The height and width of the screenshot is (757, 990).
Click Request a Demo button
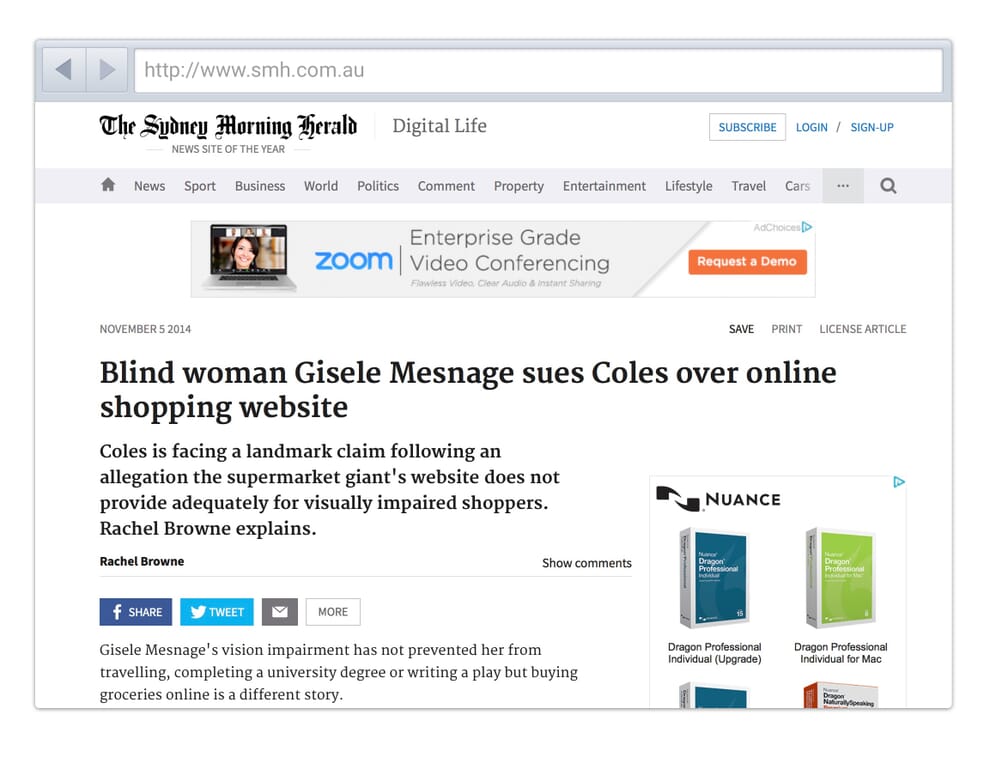(x=748, y=261)
